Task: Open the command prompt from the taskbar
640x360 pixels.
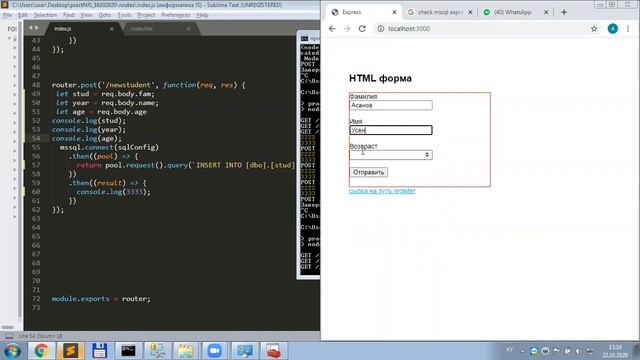Action: point(128,351)
